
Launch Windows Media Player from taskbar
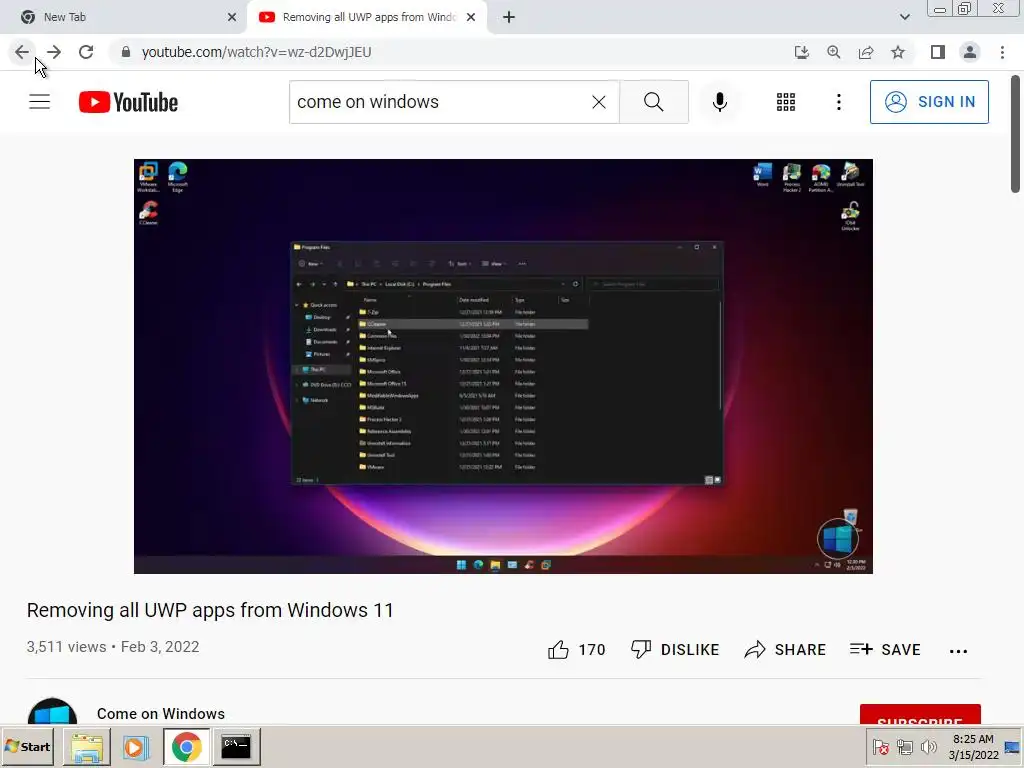tap(136, 747)
